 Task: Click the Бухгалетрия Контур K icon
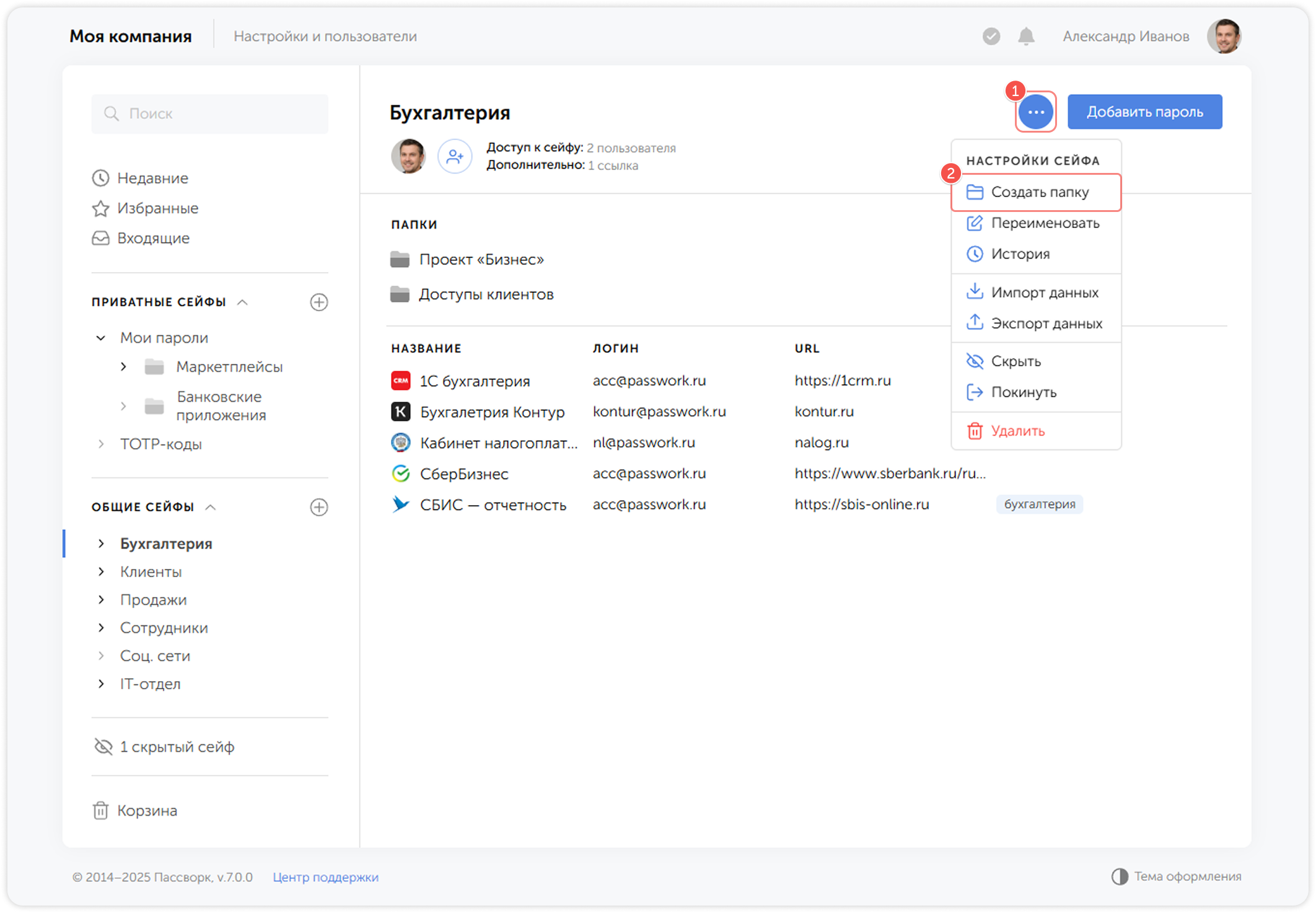point(401,412)
